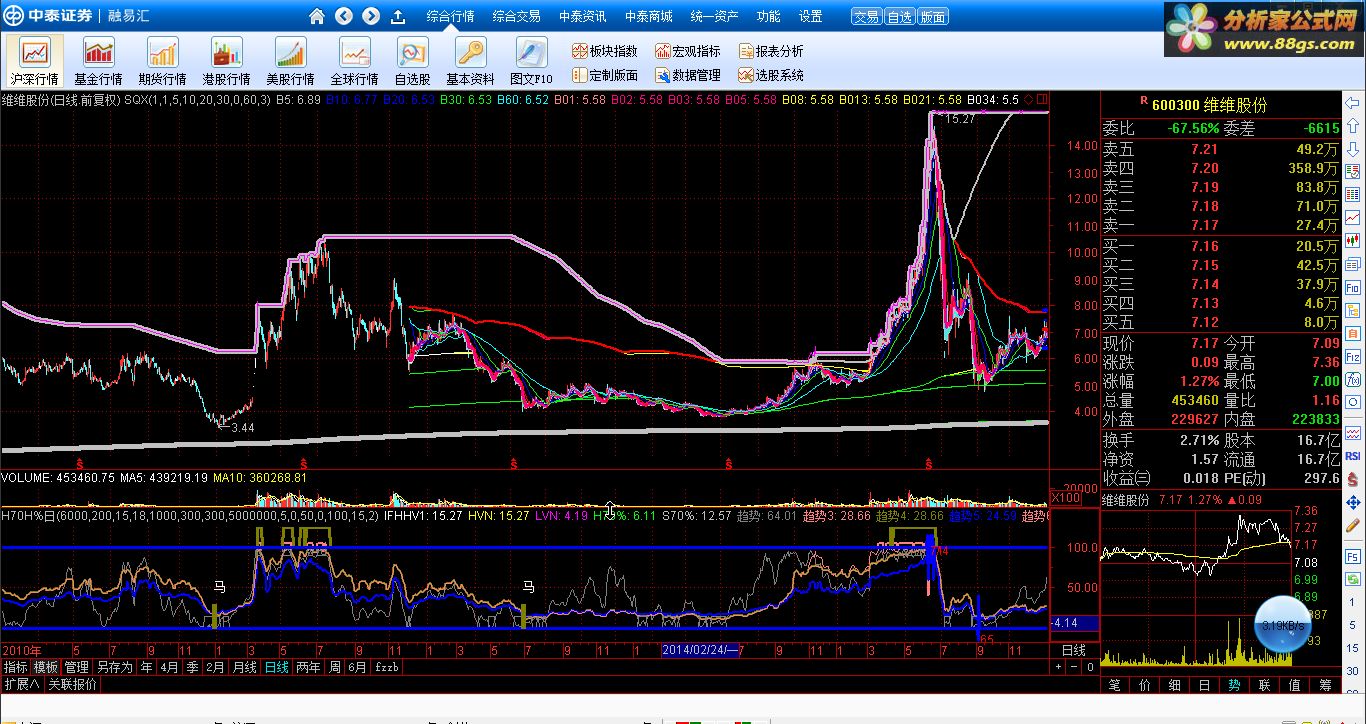Screen dimensions: 1366x724
Task: Open 报表分析 report analysis
Action: tap(771, 51)
